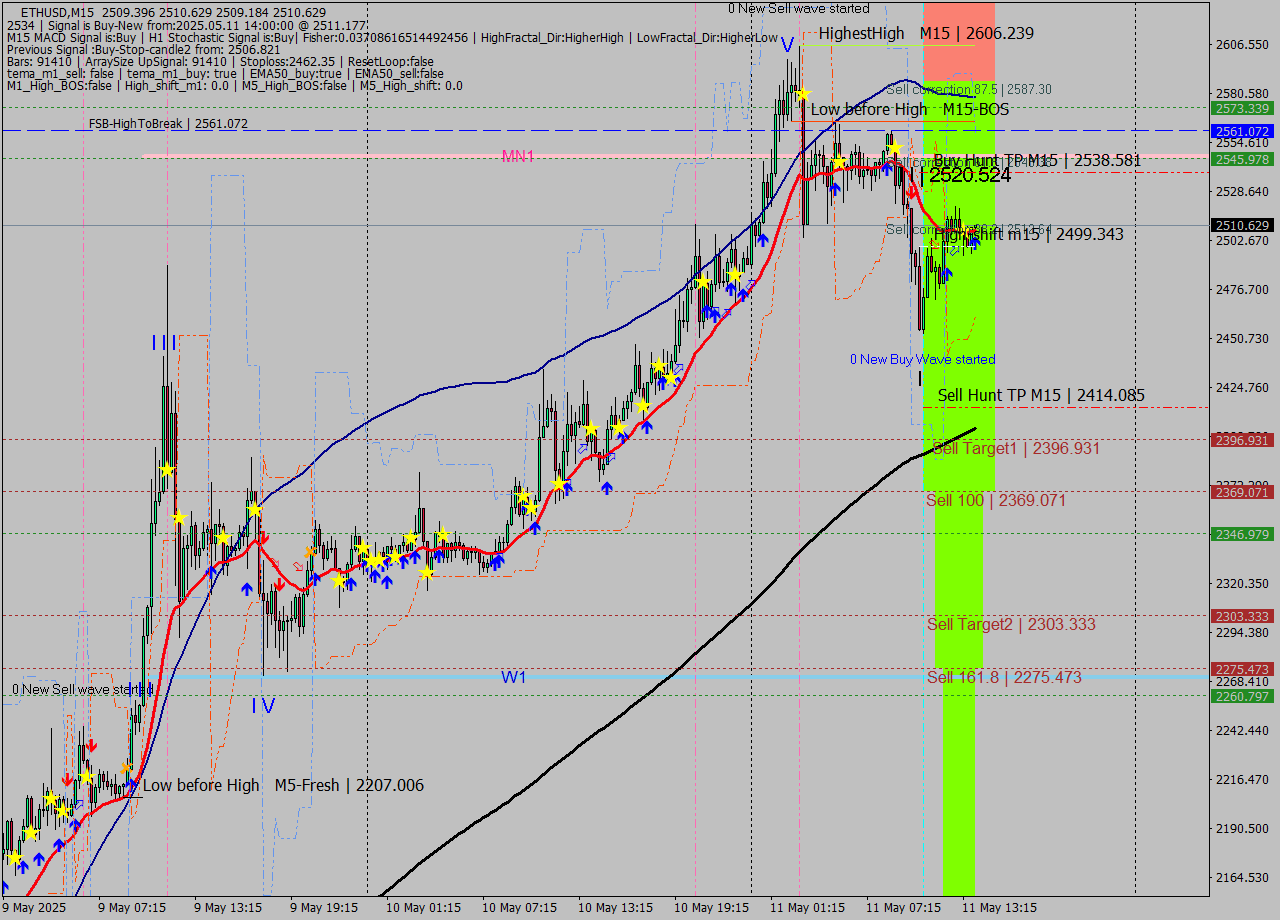The width and height of the screenshot is (1280, 920).
Task: Click the '11 May 13:15' time axis label
Action: (1000, 907)
